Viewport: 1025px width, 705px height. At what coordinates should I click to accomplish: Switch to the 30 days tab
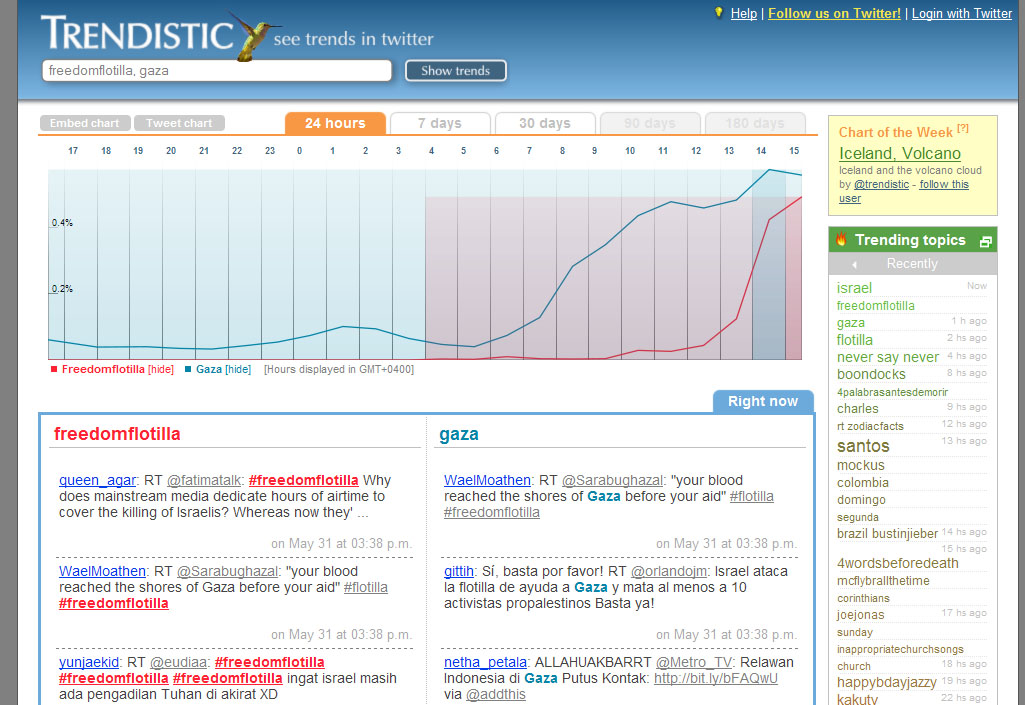pos(545,123)
